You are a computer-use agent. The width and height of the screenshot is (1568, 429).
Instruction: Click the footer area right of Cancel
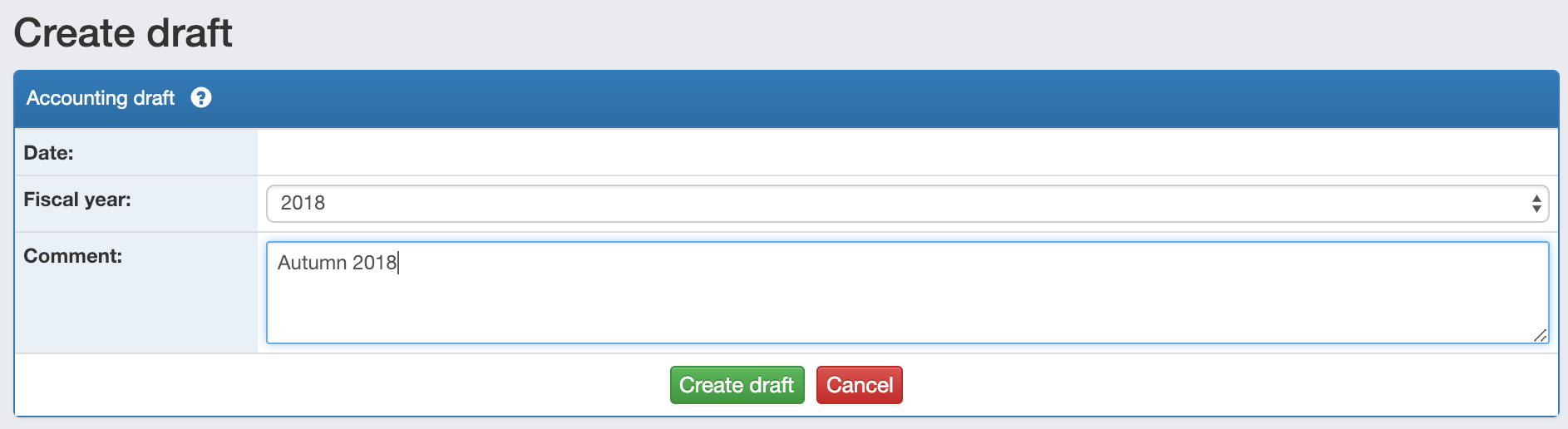[1230, 385]
